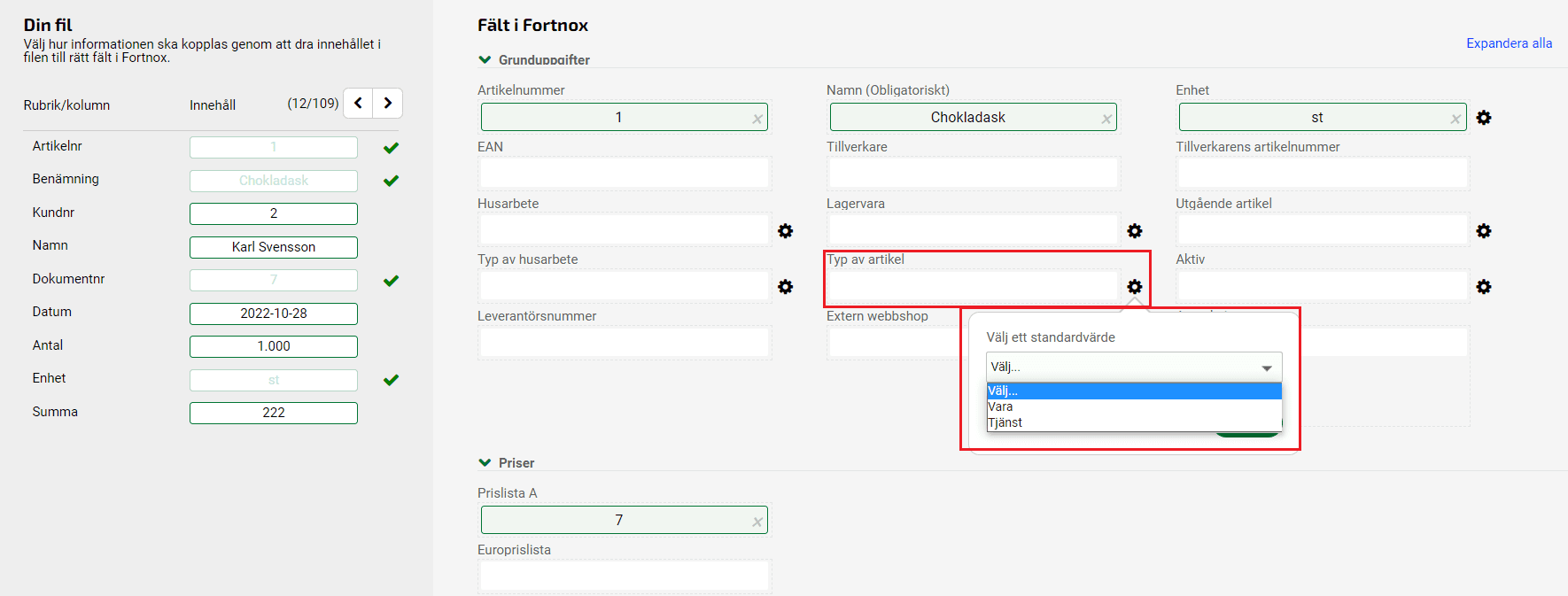Image resolution: width=1568 pixels, height=596 pixels.
Task: Open the gear settings for Lagervara
Action: click(1135, 231)
